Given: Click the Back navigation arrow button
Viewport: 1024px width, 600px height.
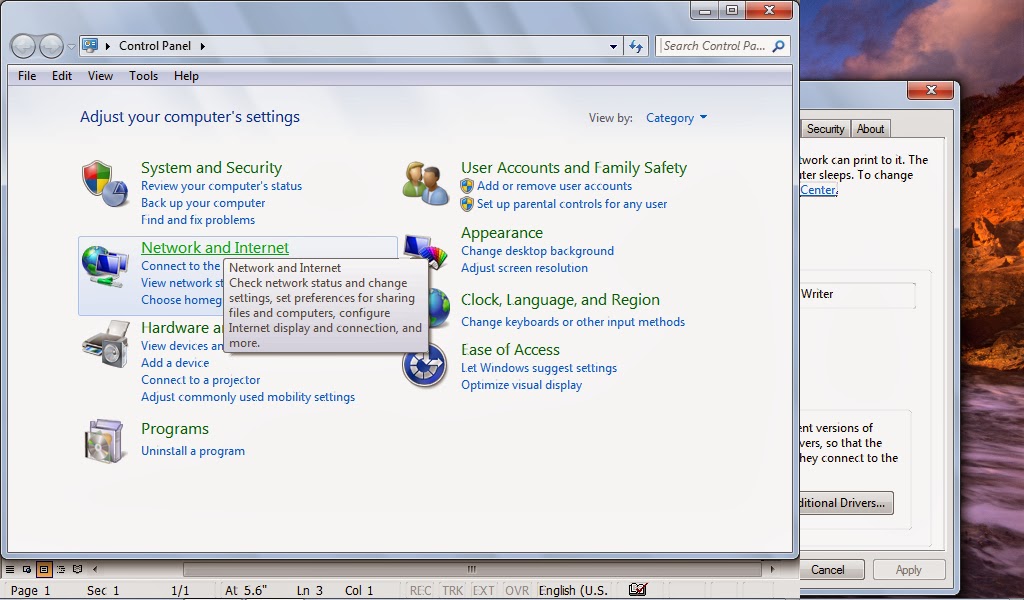Looking at the screenshot, I should click(x=23, y=46).
